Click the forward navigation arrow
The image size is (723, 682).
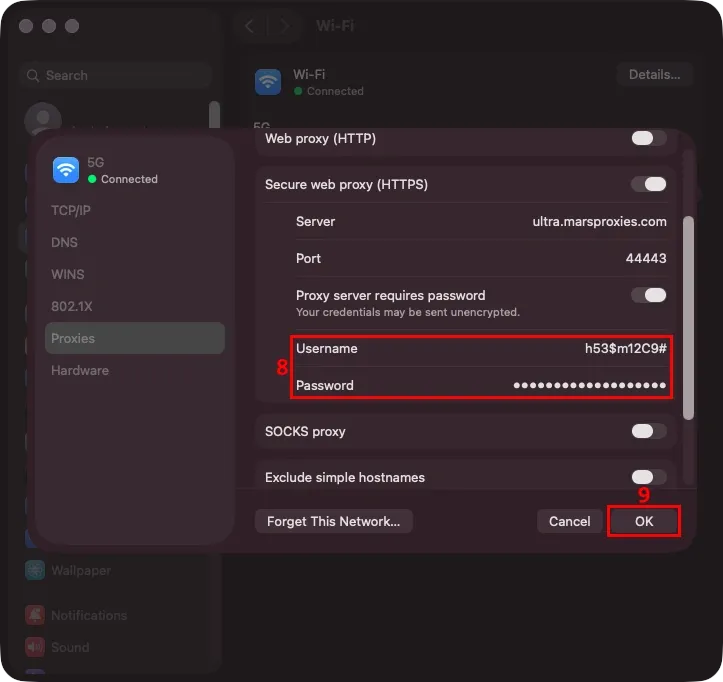(284, 26)
